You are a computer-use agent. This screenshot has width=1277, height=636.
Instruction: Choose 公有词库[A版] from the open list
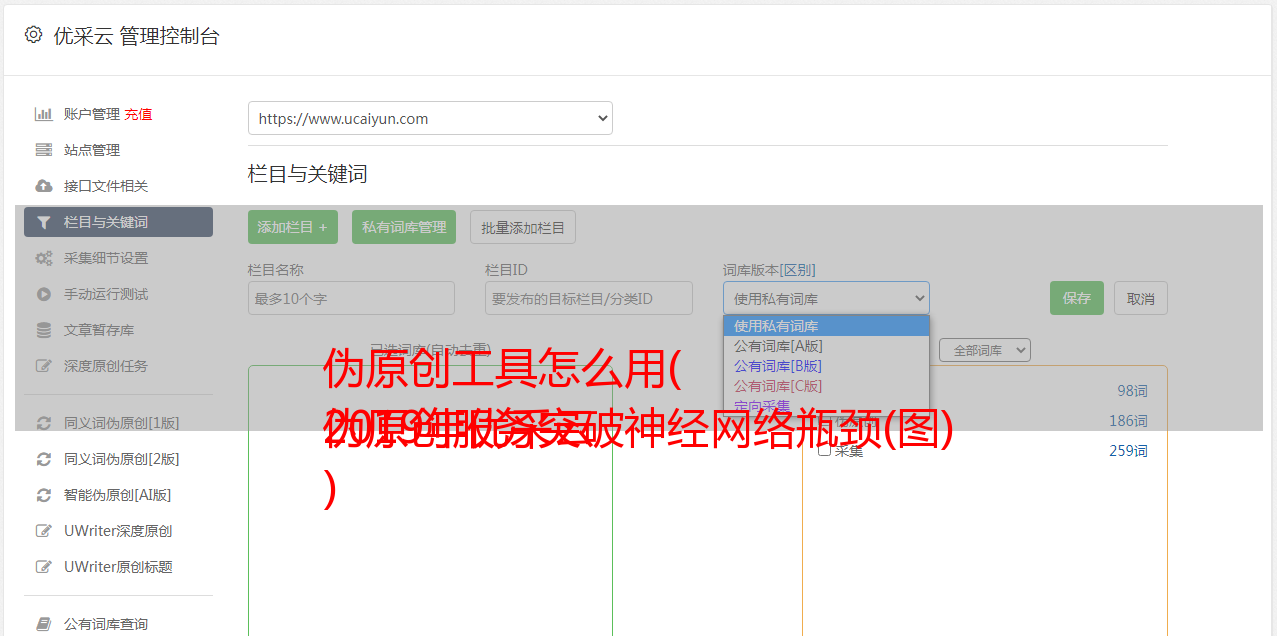[x=826, y=346]
